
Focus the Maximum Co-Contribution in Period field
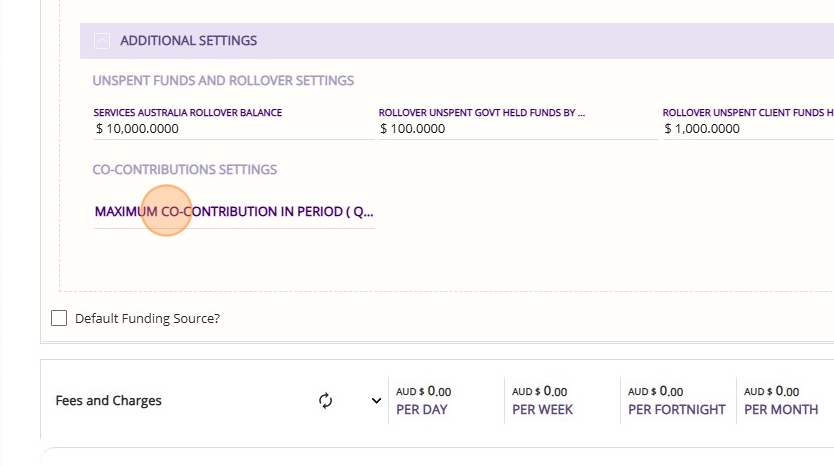tap(234, 213)
